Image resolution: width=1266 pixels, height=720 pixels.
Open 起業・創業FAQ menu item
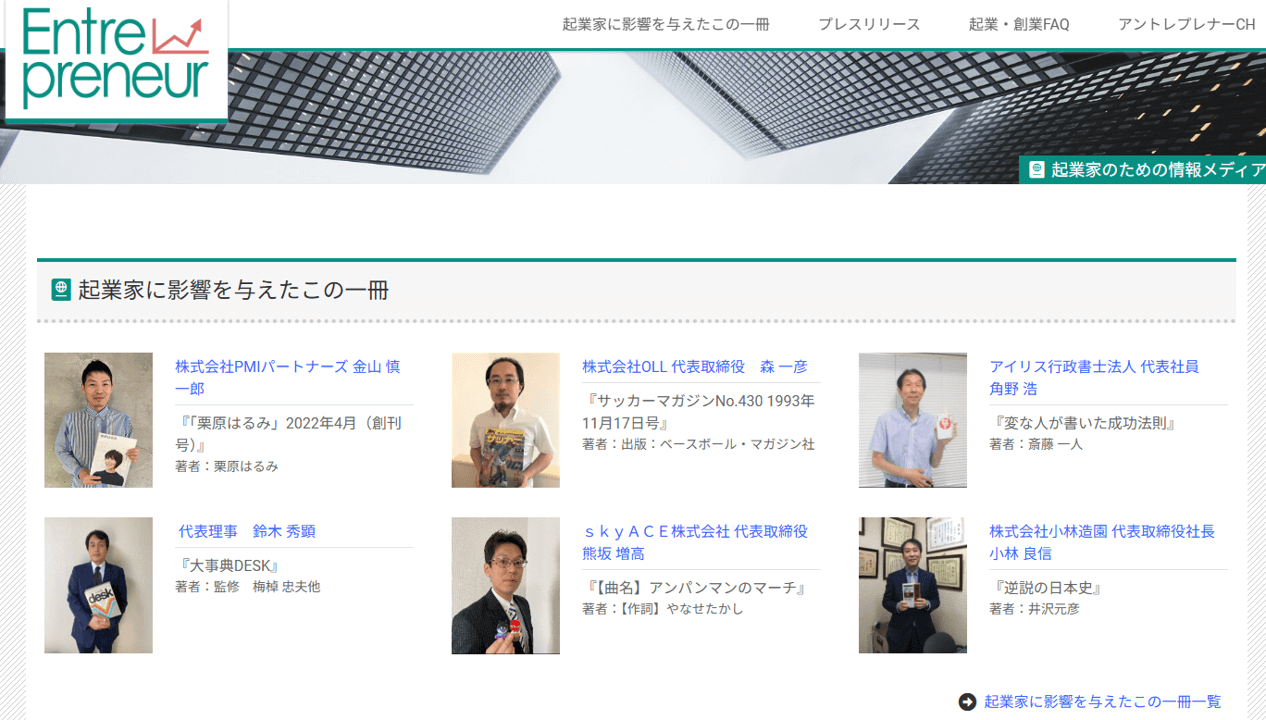click(1019, 24)
